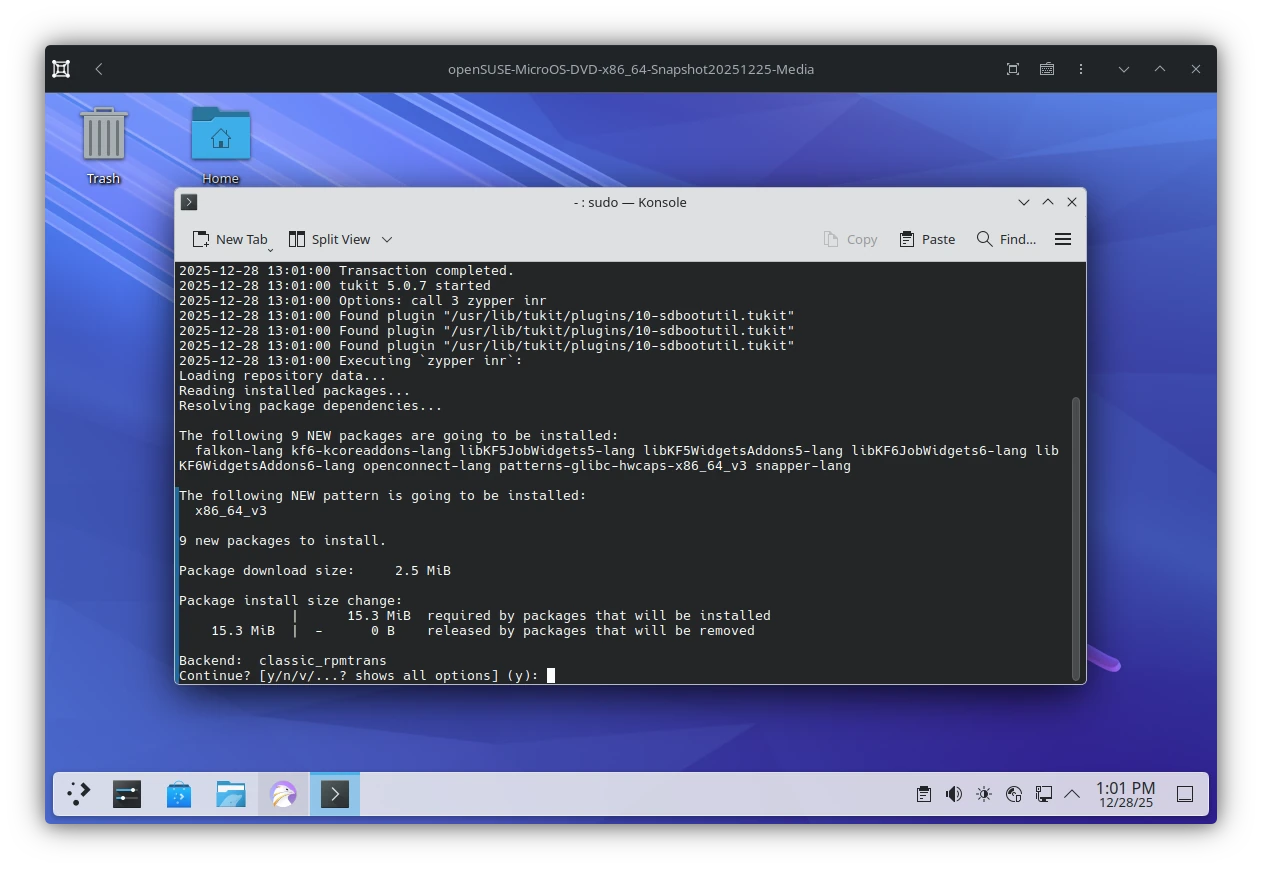Open Firefox from the taskbar
The image size is (1262, 869).
pos(283,794)
